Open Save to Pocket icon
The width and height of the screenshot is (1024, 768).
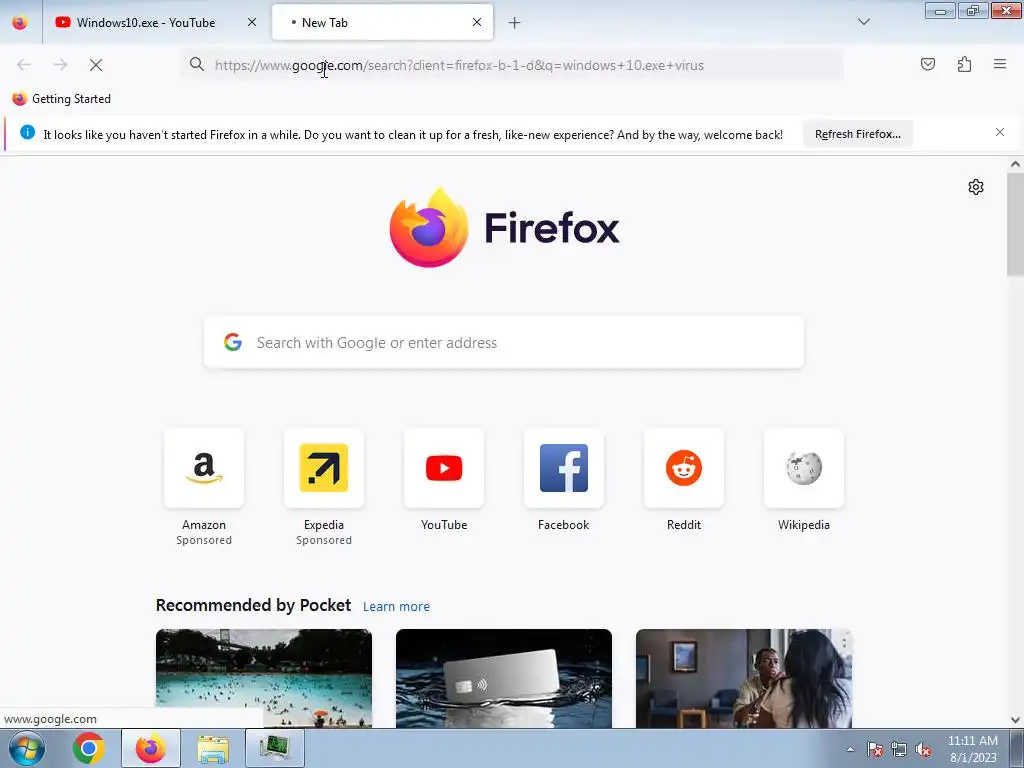point(927,65)
